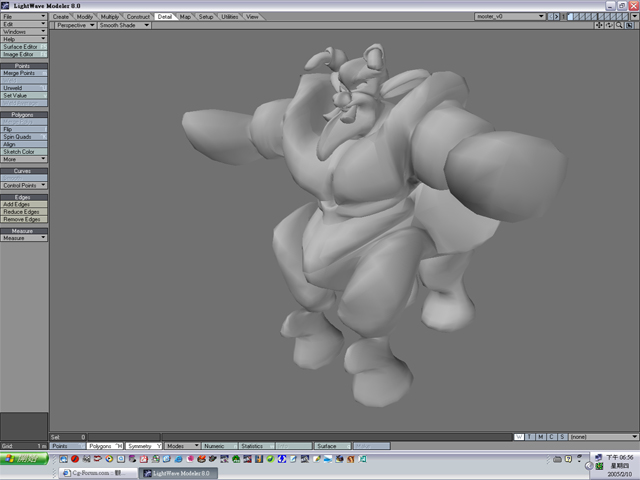Open the Surface Editor
The height and width of the screenshot is (480, 640).
(24, 47)
